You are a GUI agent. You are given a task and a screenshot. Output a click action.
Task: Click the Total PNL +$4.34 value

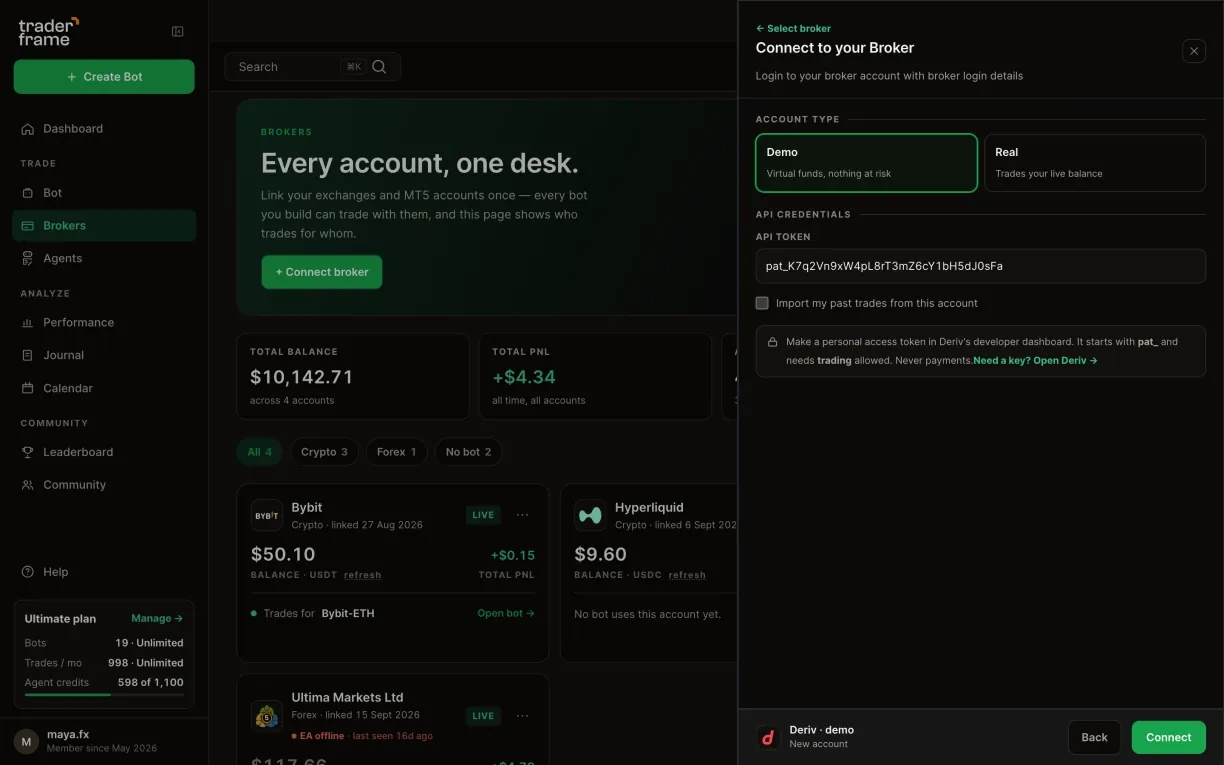[524, 378]
